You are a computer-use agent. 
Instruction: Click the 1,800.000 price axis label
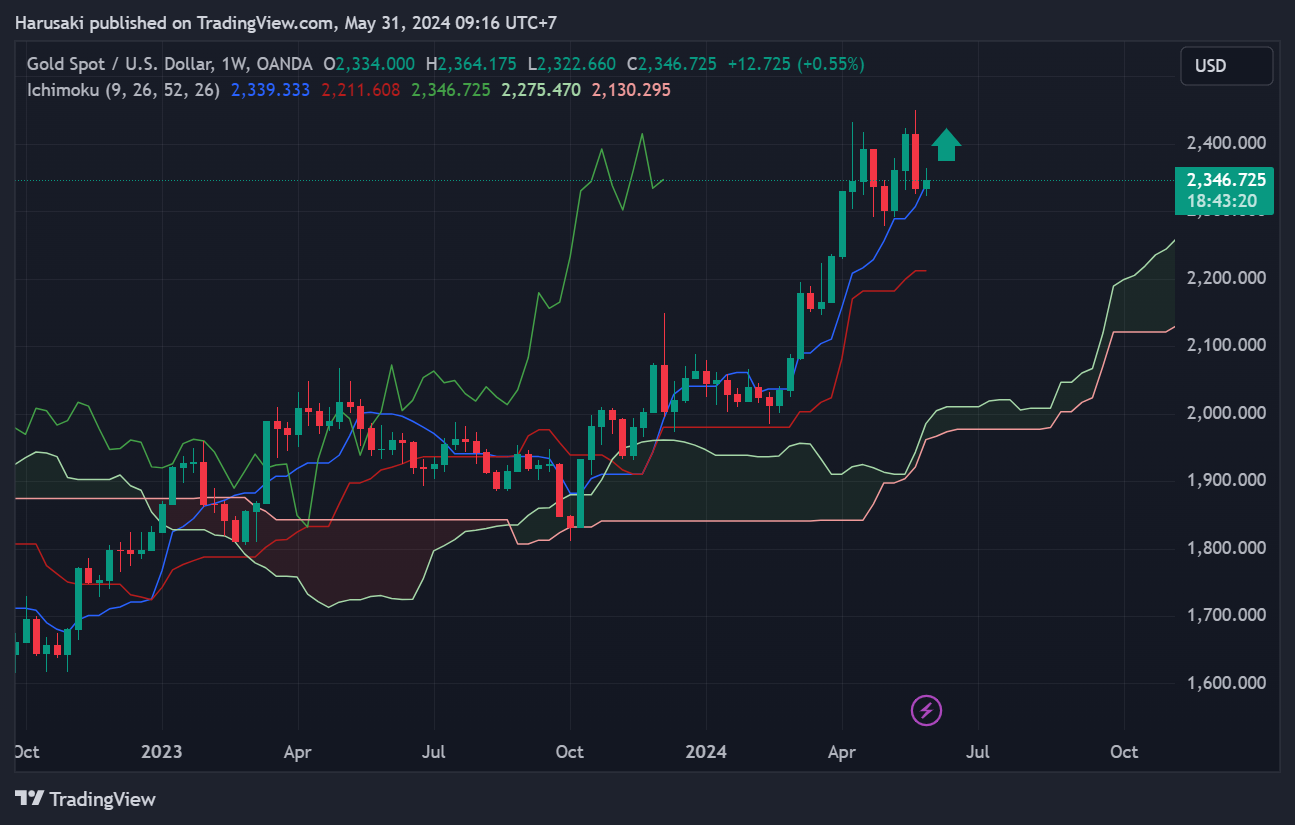coord(1226,548)
